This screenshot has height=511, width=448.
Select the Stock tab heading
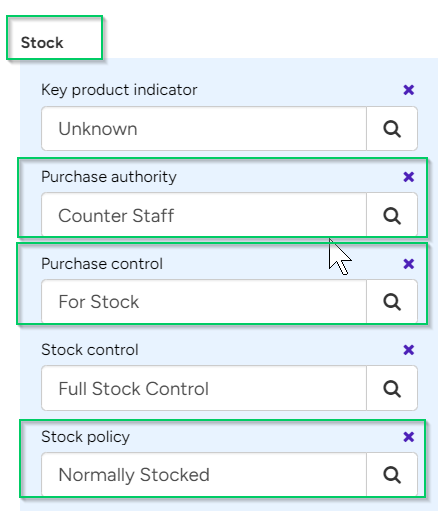pyautogui.click(x=42, y=43)
